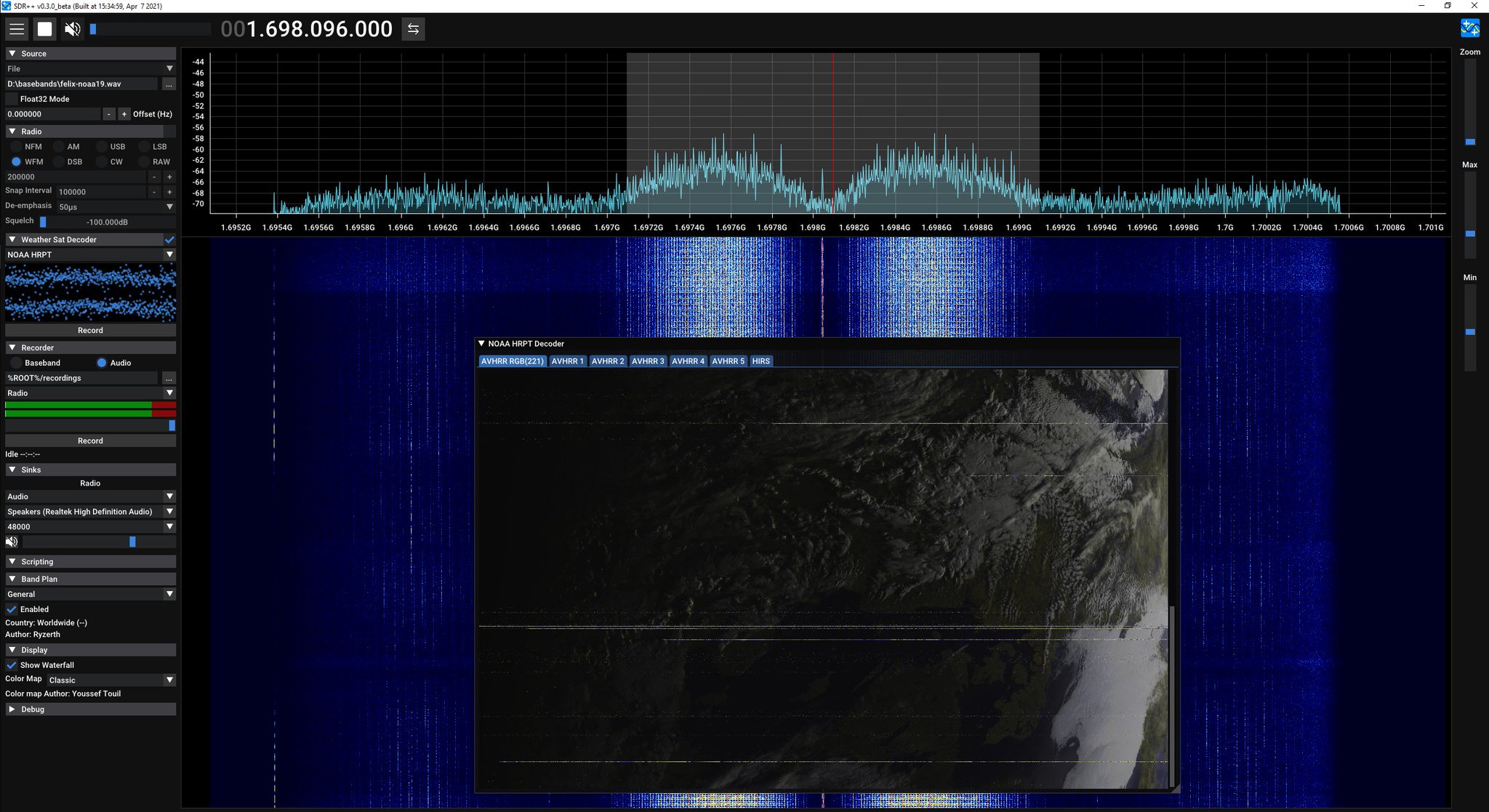
Task: Click Record under the constellation diagram
Action: tap(89, 329)
